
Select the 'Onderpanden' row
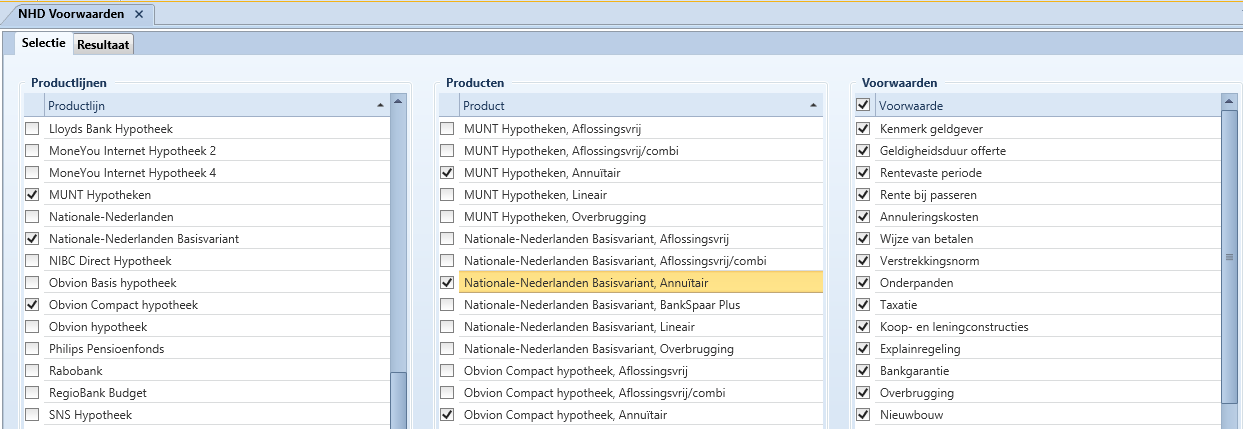(1038, 283)
